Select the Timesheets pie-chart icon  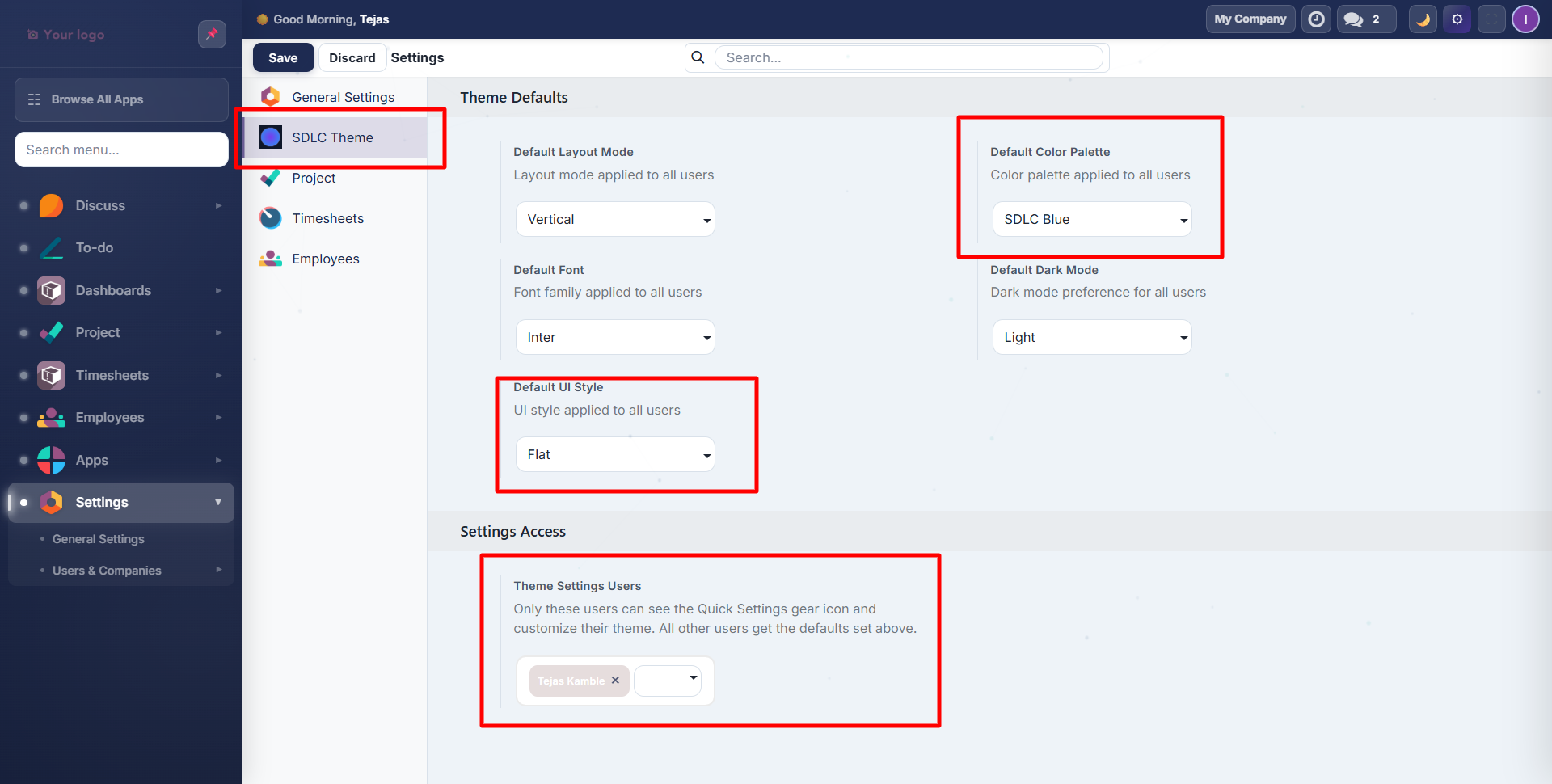click(x=51, y=374)
